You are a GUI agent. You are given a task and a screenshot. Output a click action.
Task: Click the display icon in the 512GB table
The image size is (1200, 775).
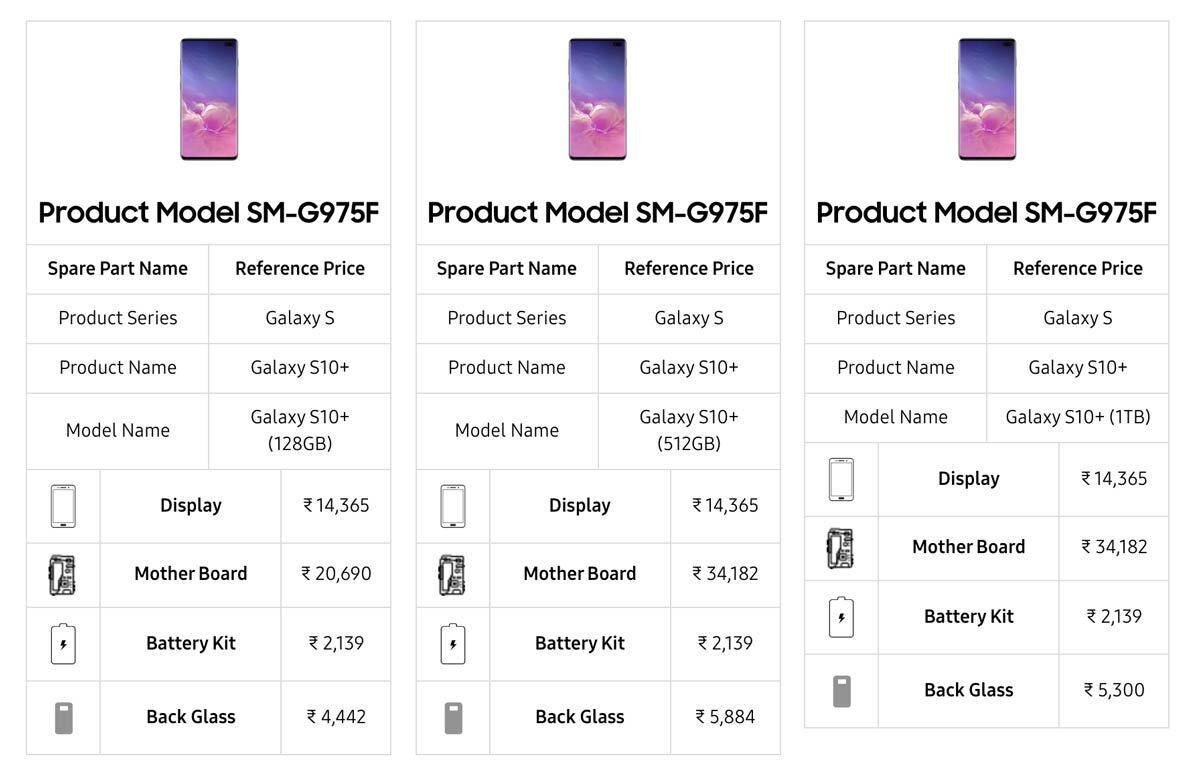(x=453, y=506)
